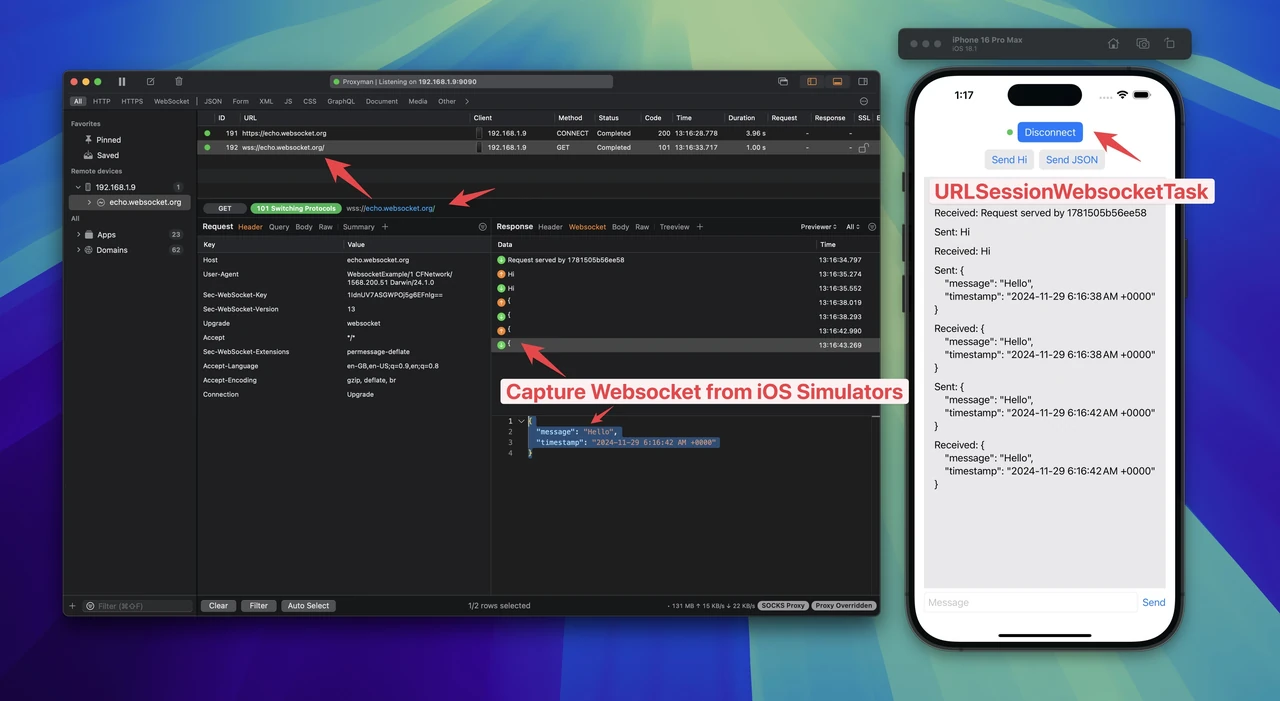Switch Request pane to Raw tab
This screenshot has width=1280, height=701.
click(x=326, y=227)
